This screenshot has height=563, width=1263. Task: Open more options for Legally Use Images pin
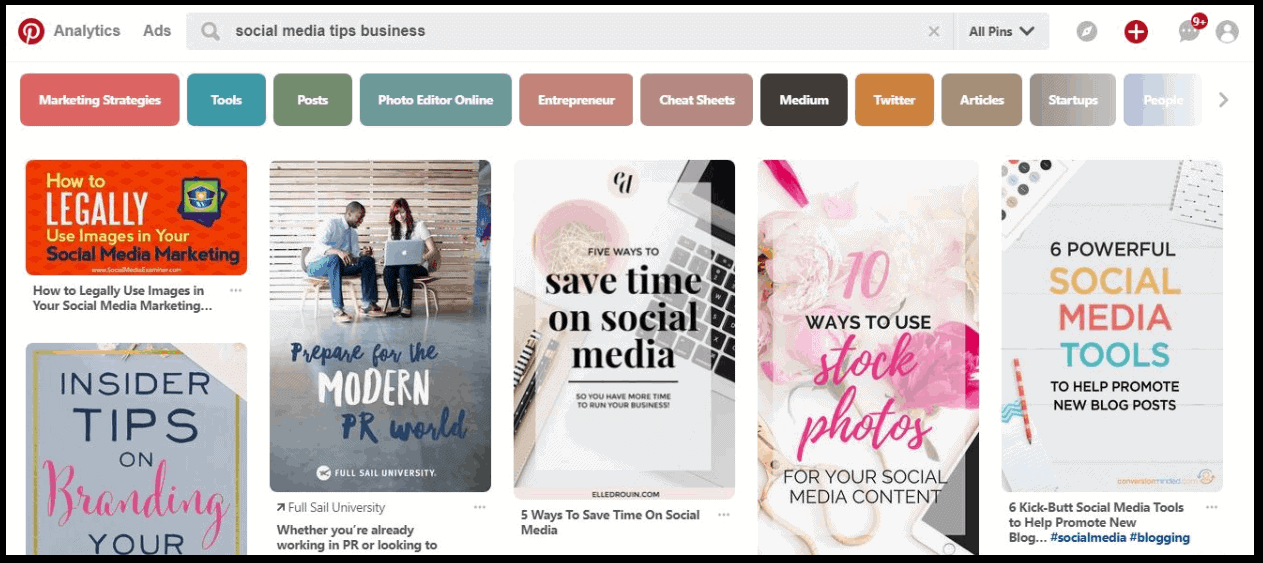tap(236, 291)
